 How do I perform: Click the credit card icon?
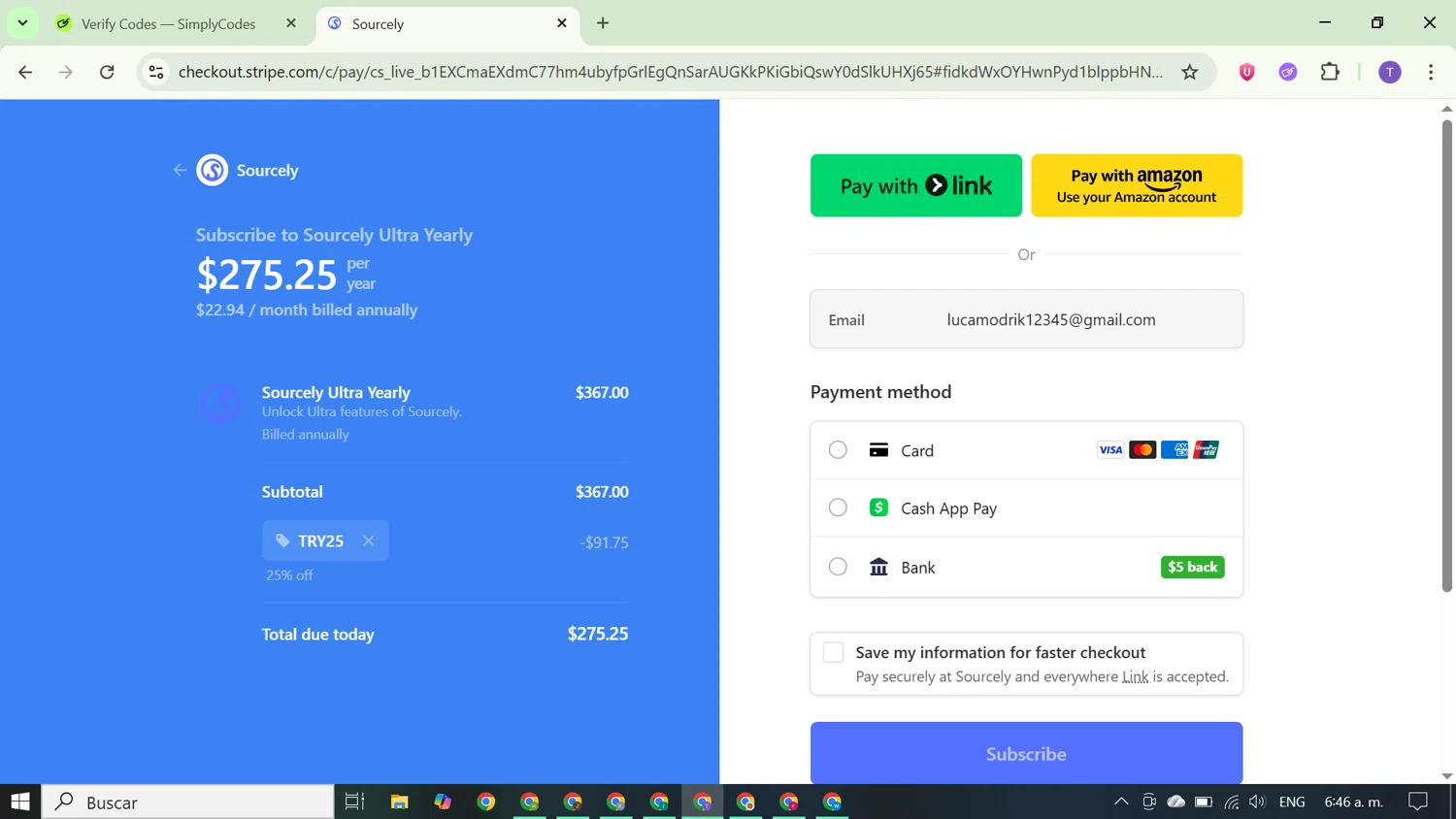(x=878, y=450)
